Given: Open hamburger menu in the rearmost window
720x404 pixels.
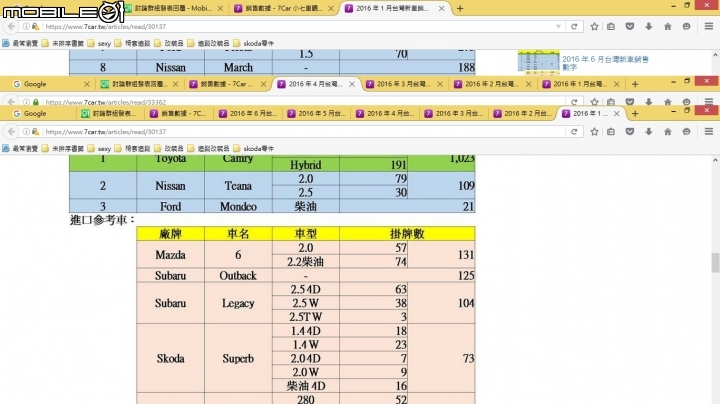Looking at the screenshot, I should click(x=709, y=26).
